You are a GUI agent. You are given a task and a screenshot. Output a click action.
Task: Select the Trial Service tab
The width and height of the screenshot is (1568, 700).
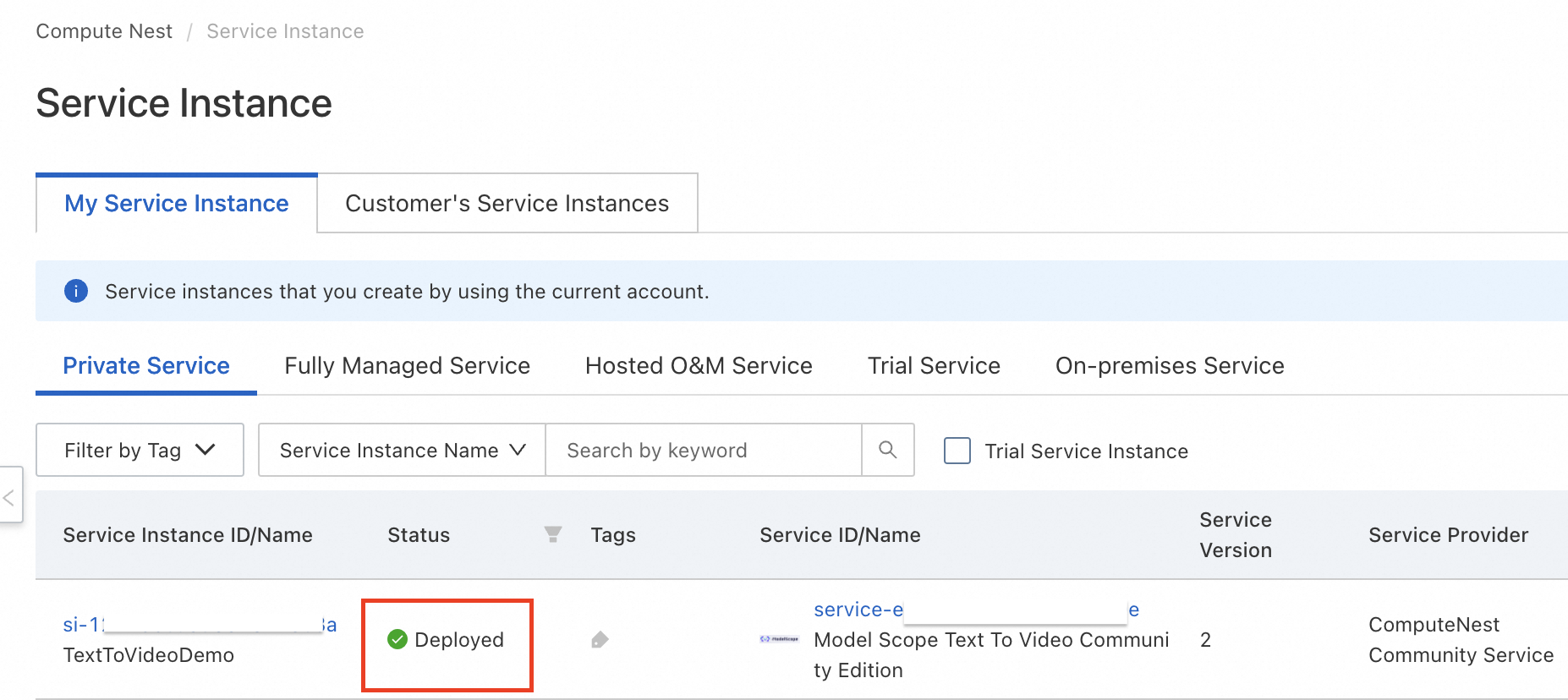point(934,365)
